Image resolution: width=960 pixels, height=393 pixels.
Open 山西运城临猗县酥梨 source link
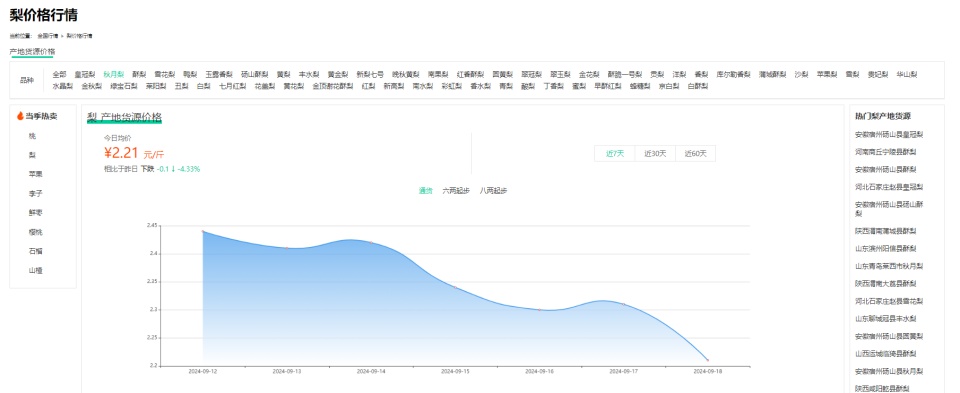point(886,354)
